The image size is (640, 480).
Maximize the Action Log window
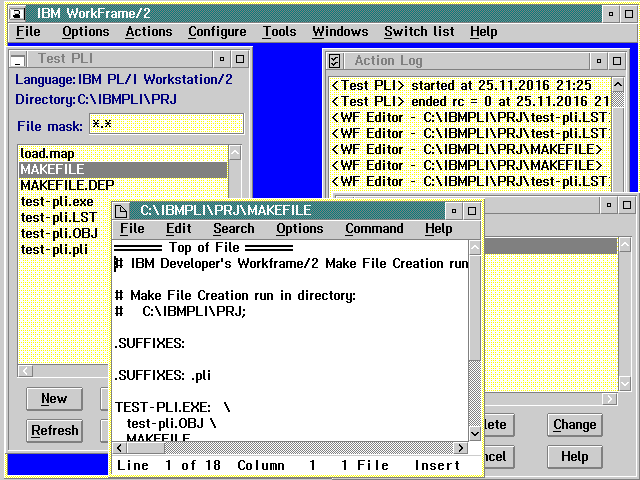[x=617, y=61]
